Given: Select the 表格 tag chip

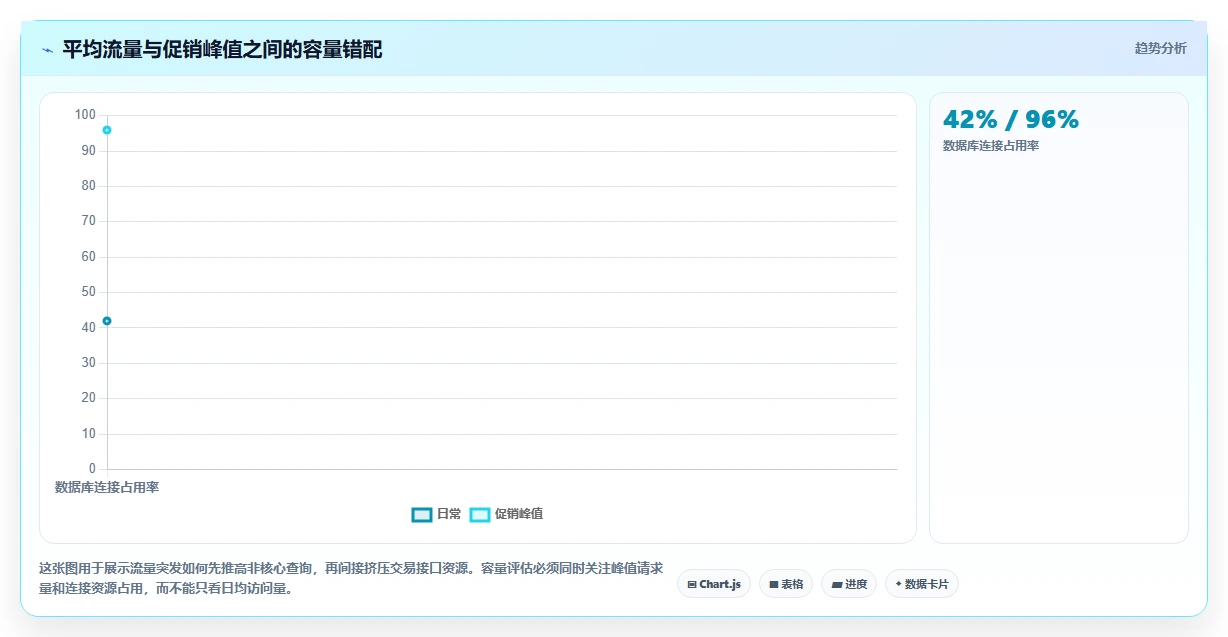Looking at the screenshot, I should (x=786, y=584).
